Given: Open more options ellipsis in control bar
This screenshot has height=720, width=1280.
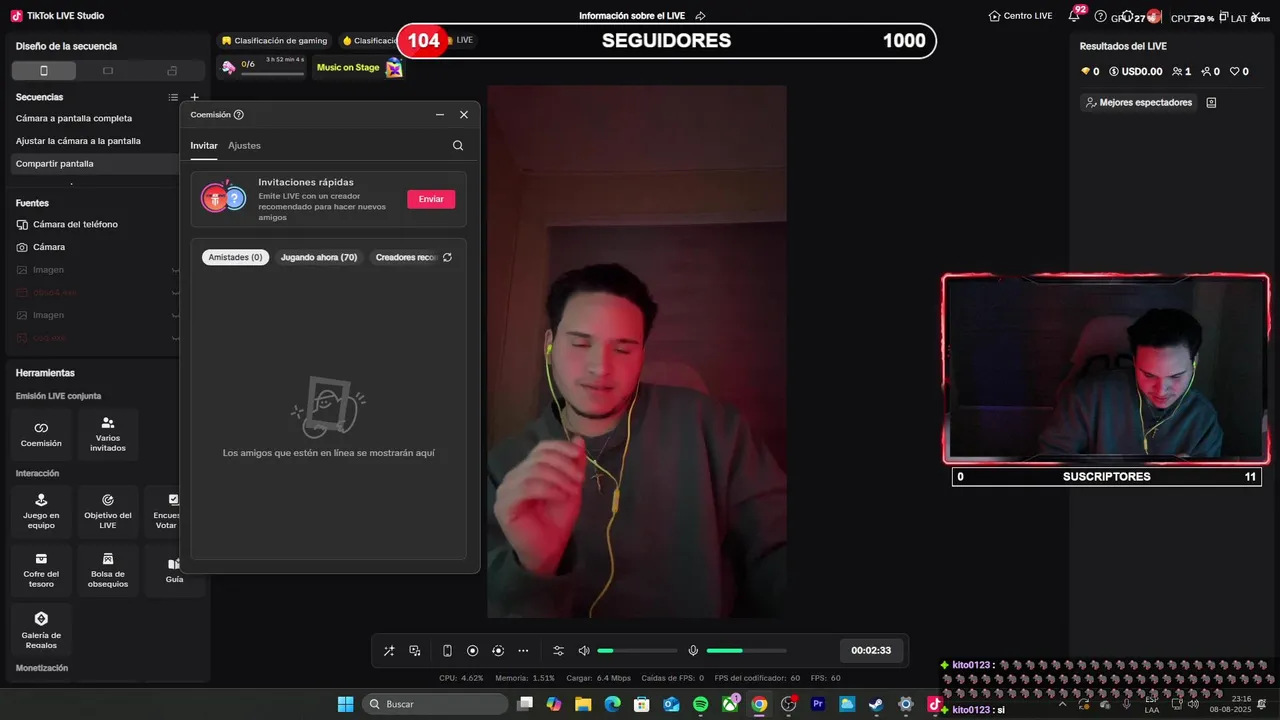Looking at the screenshot, I should tap(523, 651).
